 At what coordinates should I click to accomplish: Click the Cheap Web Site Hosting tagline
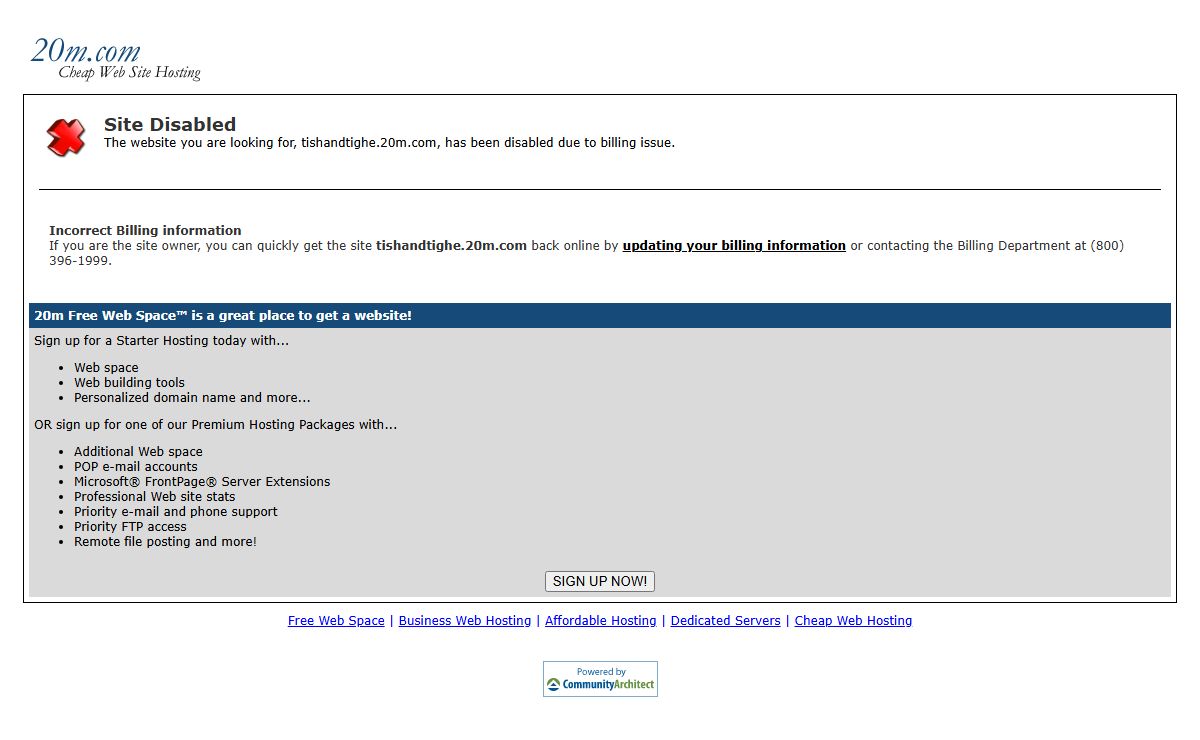[x=129, y=73]
